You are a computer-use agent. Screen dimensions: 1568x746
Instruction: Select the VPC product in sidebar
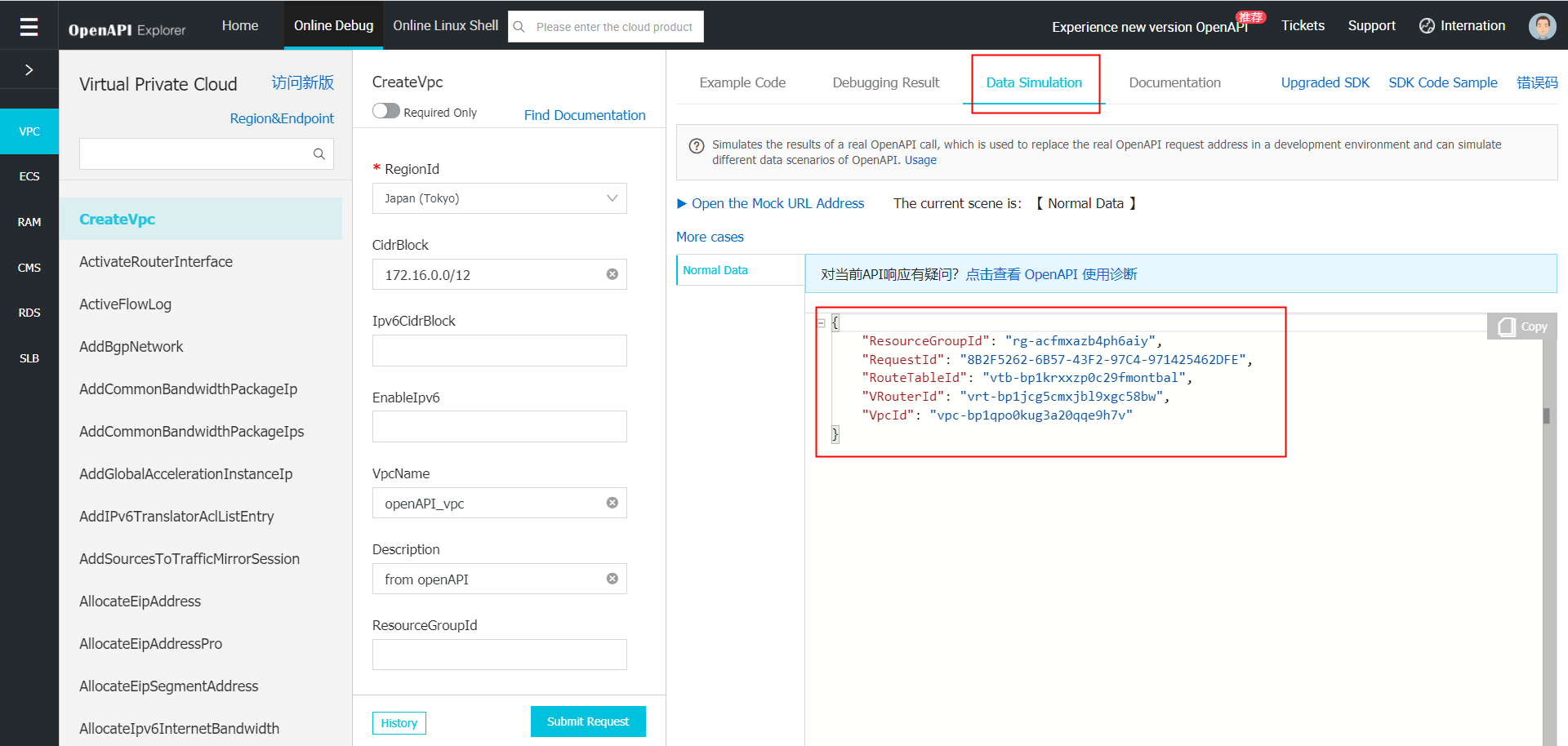click(x=29, y=131)
